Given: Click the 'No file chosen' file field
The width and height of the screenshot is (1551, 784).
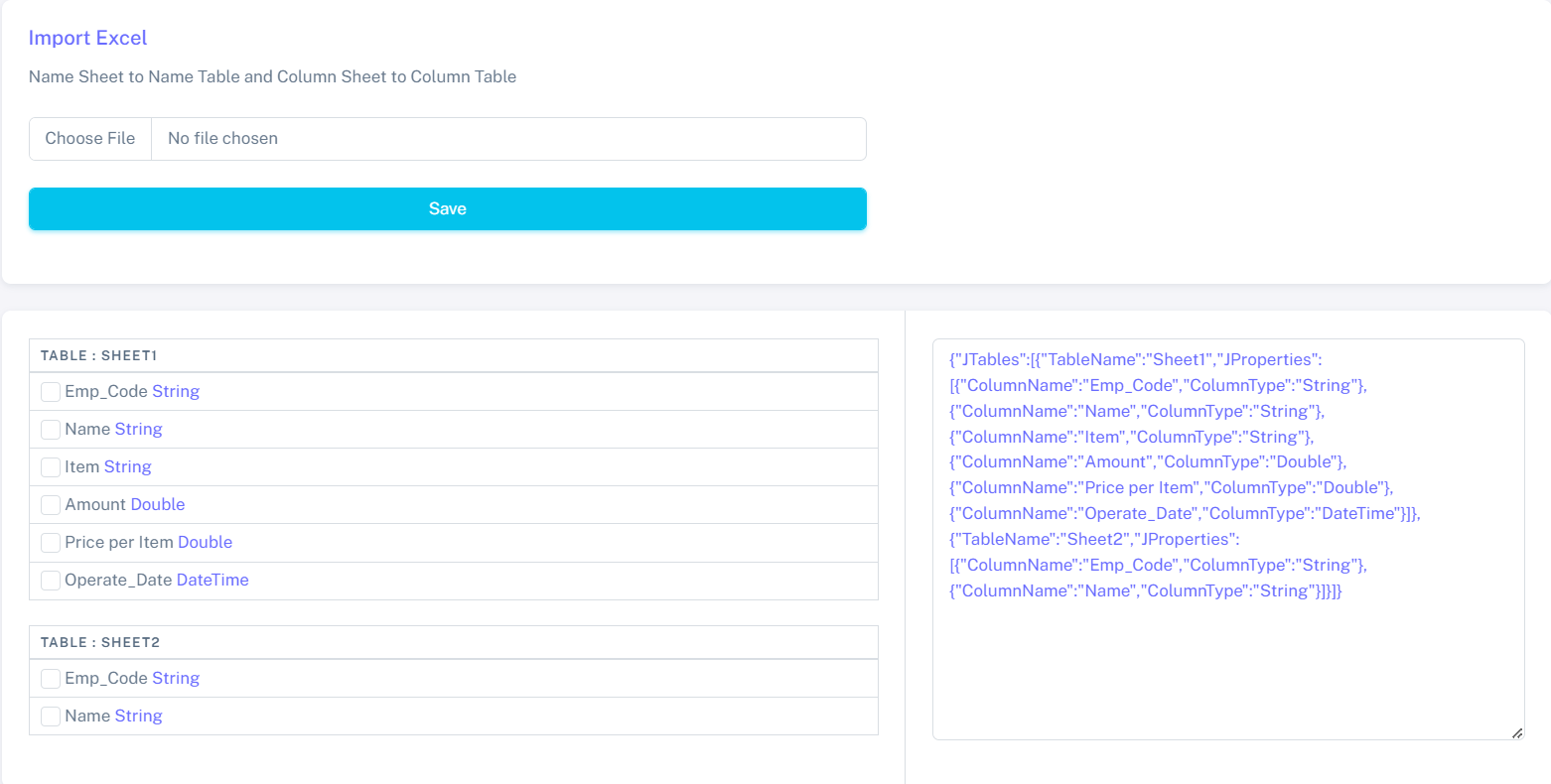Looking at the screenshot, I should (x=508, y=139).
